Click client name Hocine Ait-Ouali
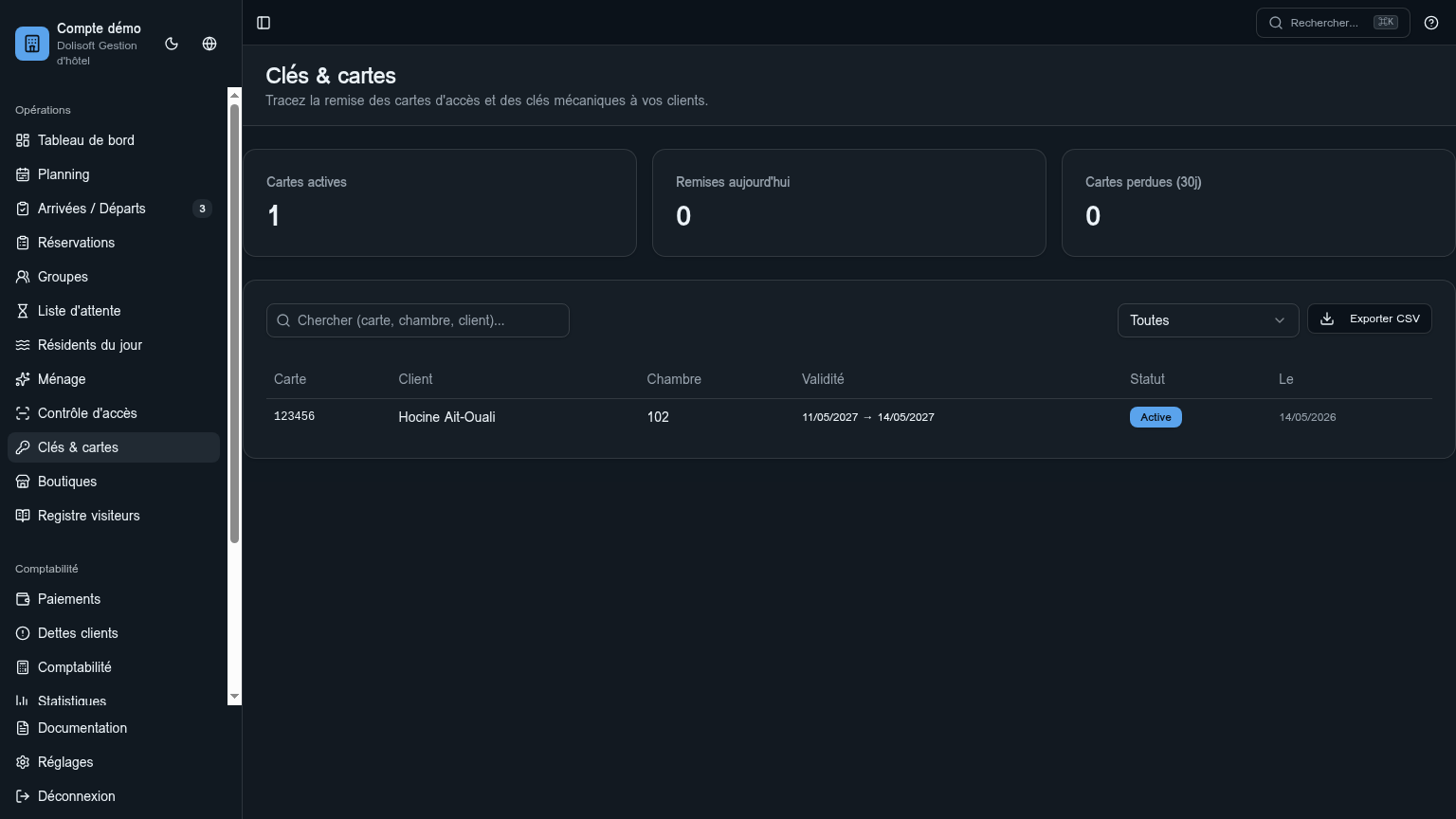The width and height of the screenshot is (1456, 819). pos(446,417)
